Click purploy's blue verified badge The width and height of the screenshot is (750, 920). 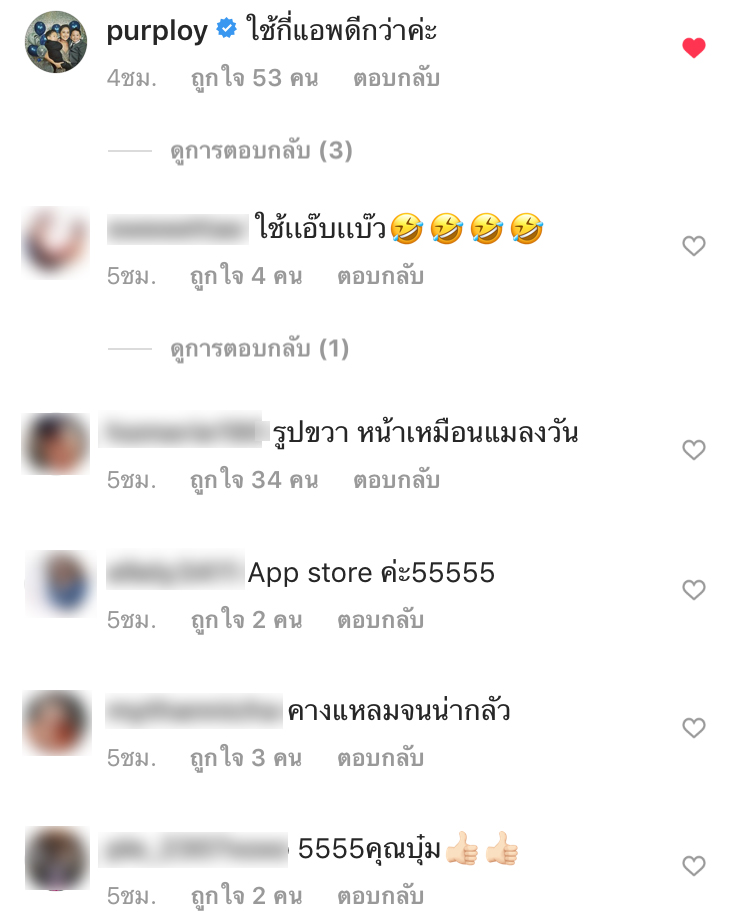(x=227, y=28)
